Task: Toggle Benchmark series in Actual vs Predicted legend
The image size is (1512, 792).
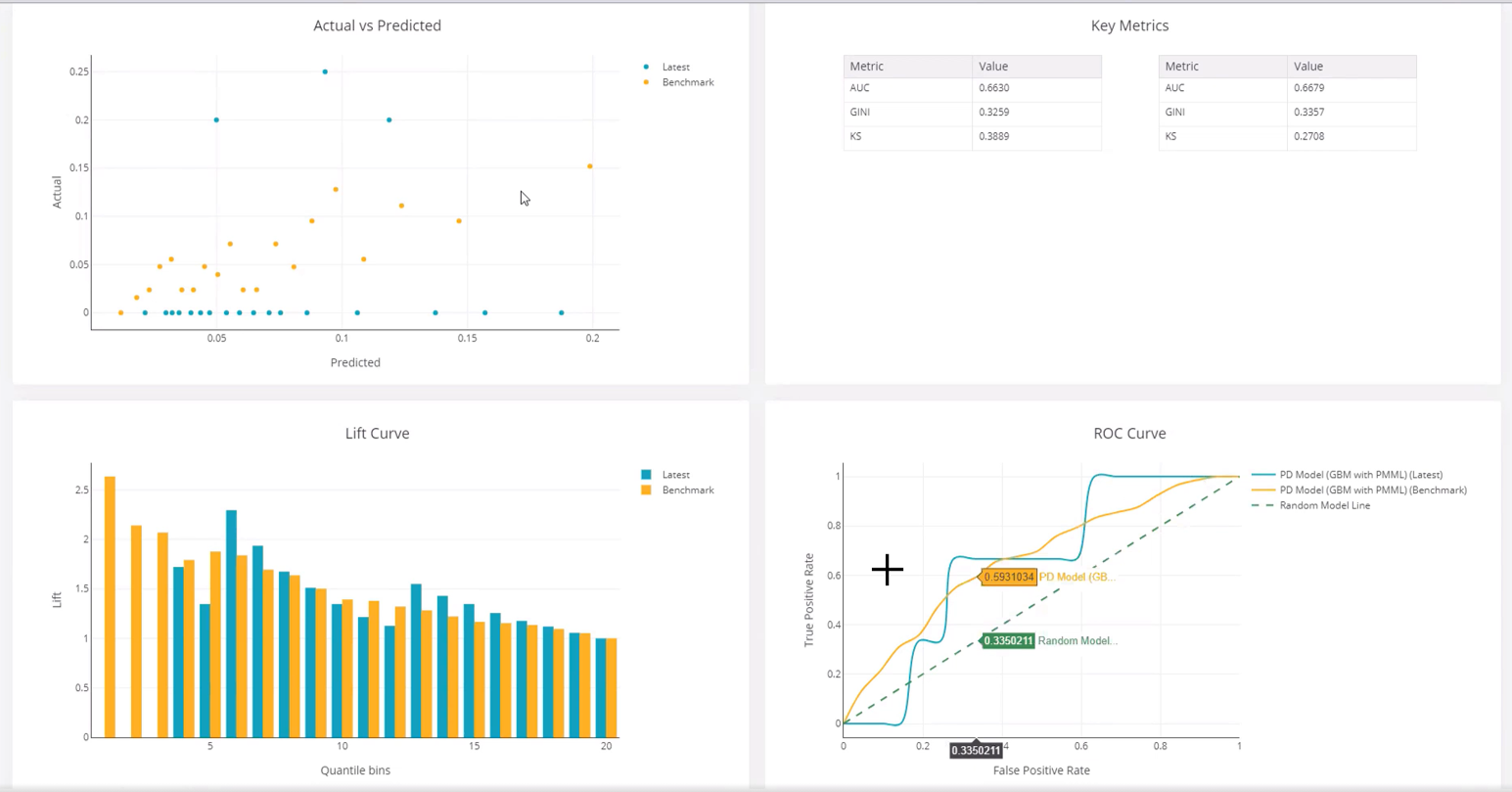Action: (x=687, y=82)
